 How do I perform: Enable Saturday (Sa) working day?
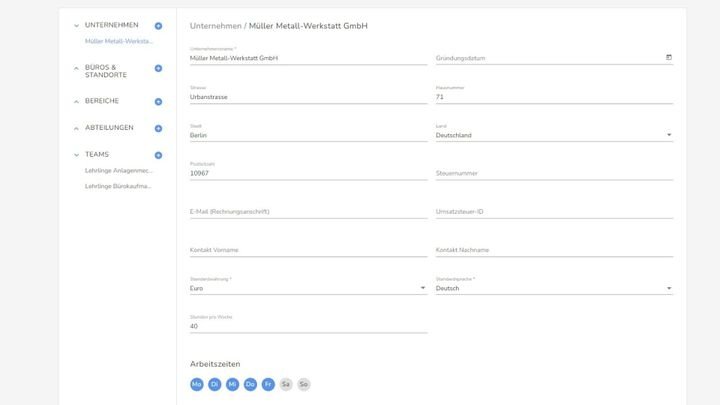point(286,384)
